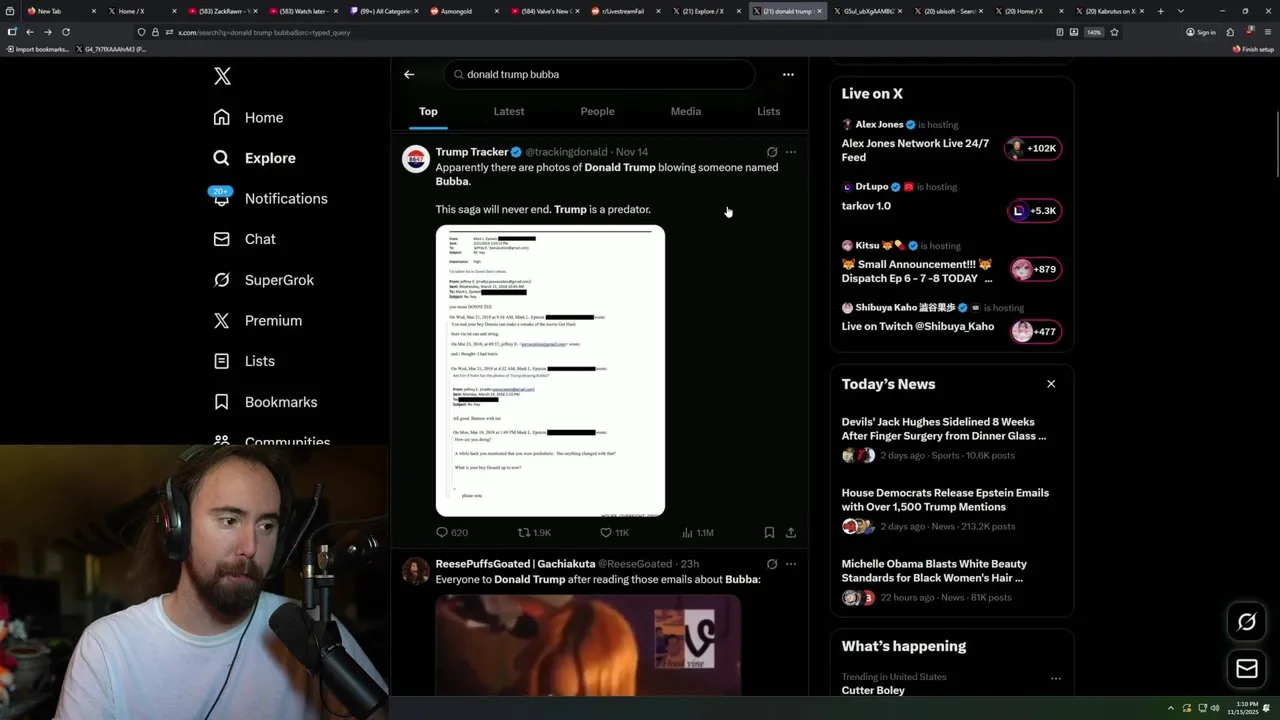Reply to Trump Tracker post (620)
The image size is (1280, 720).
pos(452,533)
